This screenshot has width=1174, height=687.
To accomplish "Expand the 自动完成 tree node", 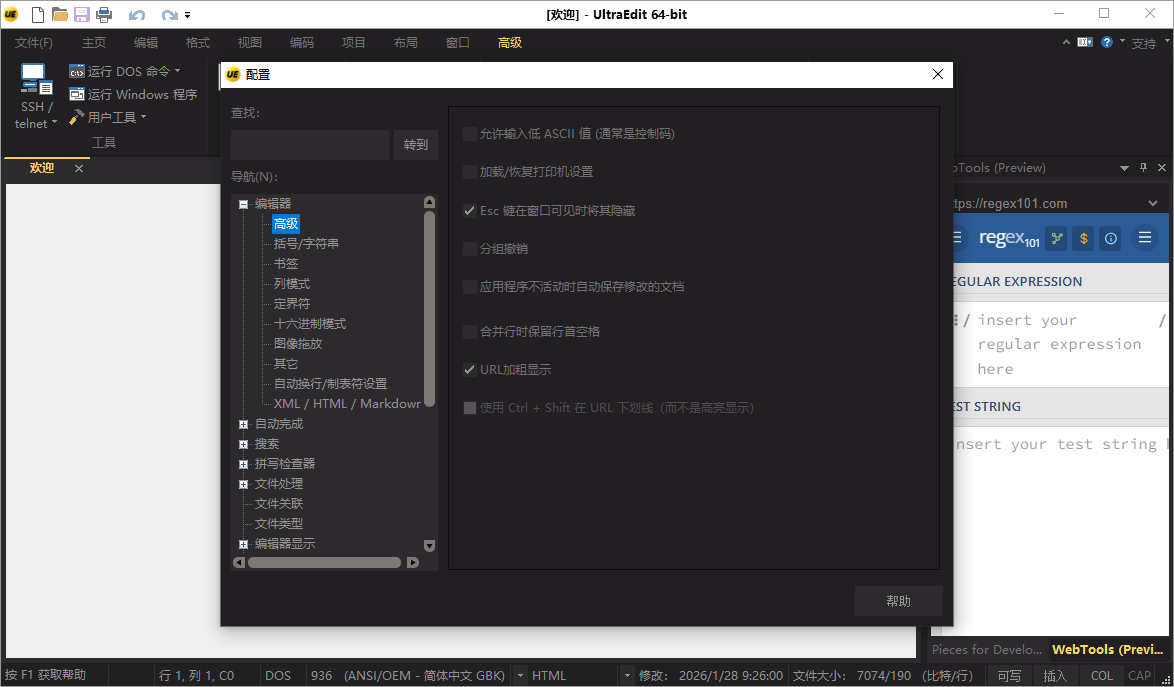I will pyautogui.click(x=243, y=423).
